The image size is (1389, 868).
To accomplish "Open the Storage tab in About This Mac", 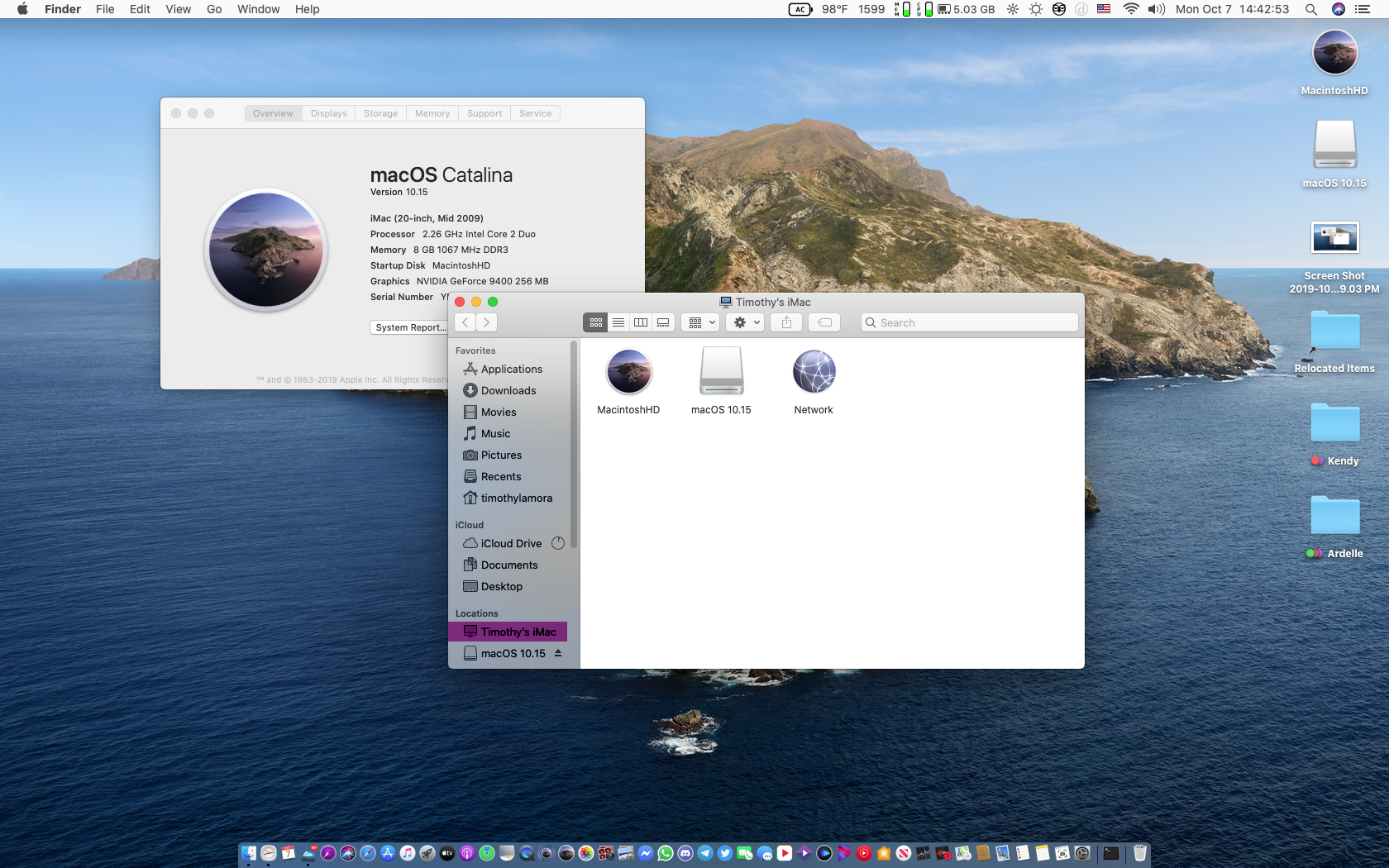I will pyautogui.click(x=380, y=113).
